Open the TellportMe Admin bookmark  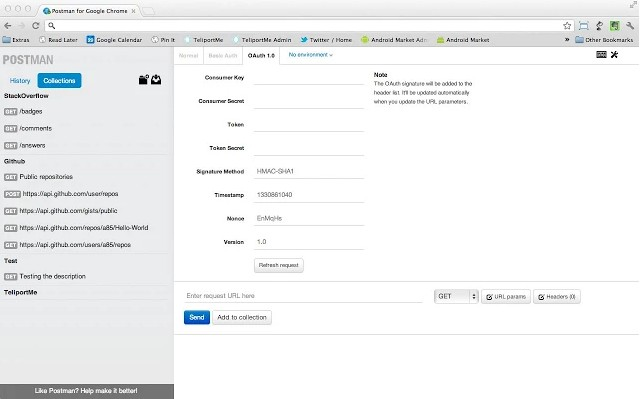[262, 40]
